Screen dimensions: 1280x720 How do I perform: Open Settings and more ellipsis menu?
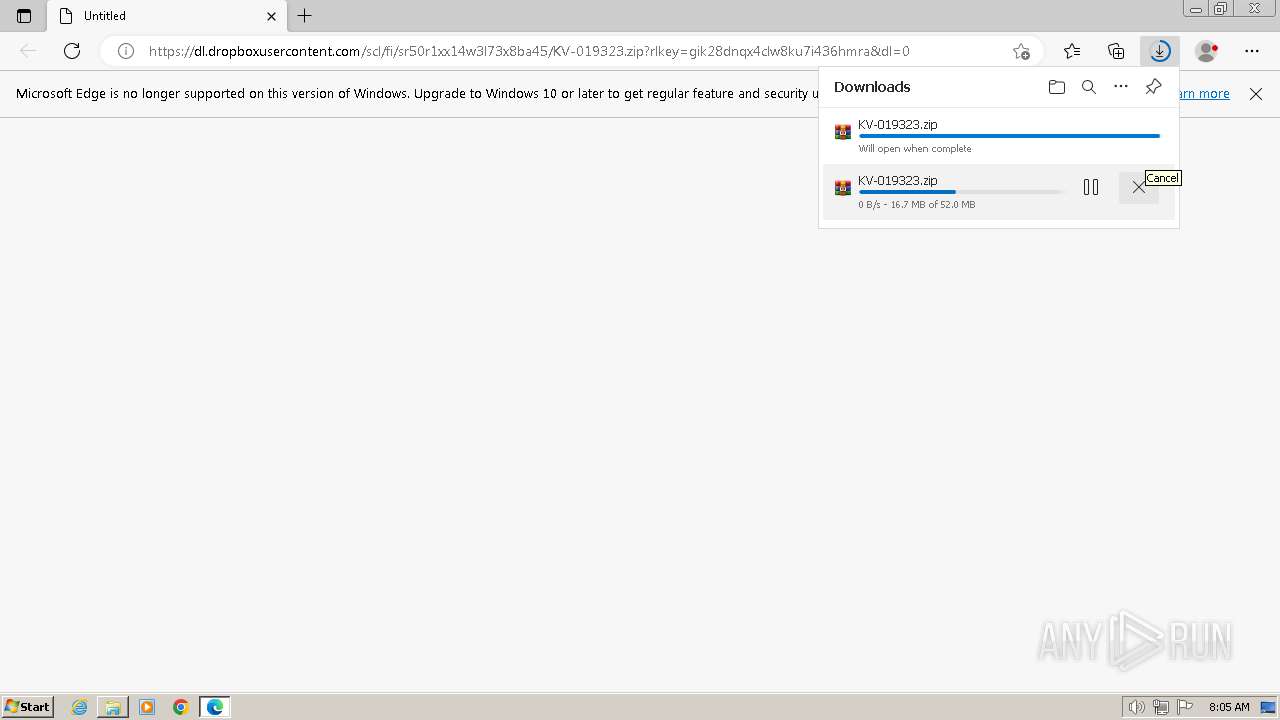coord(1252,51)
